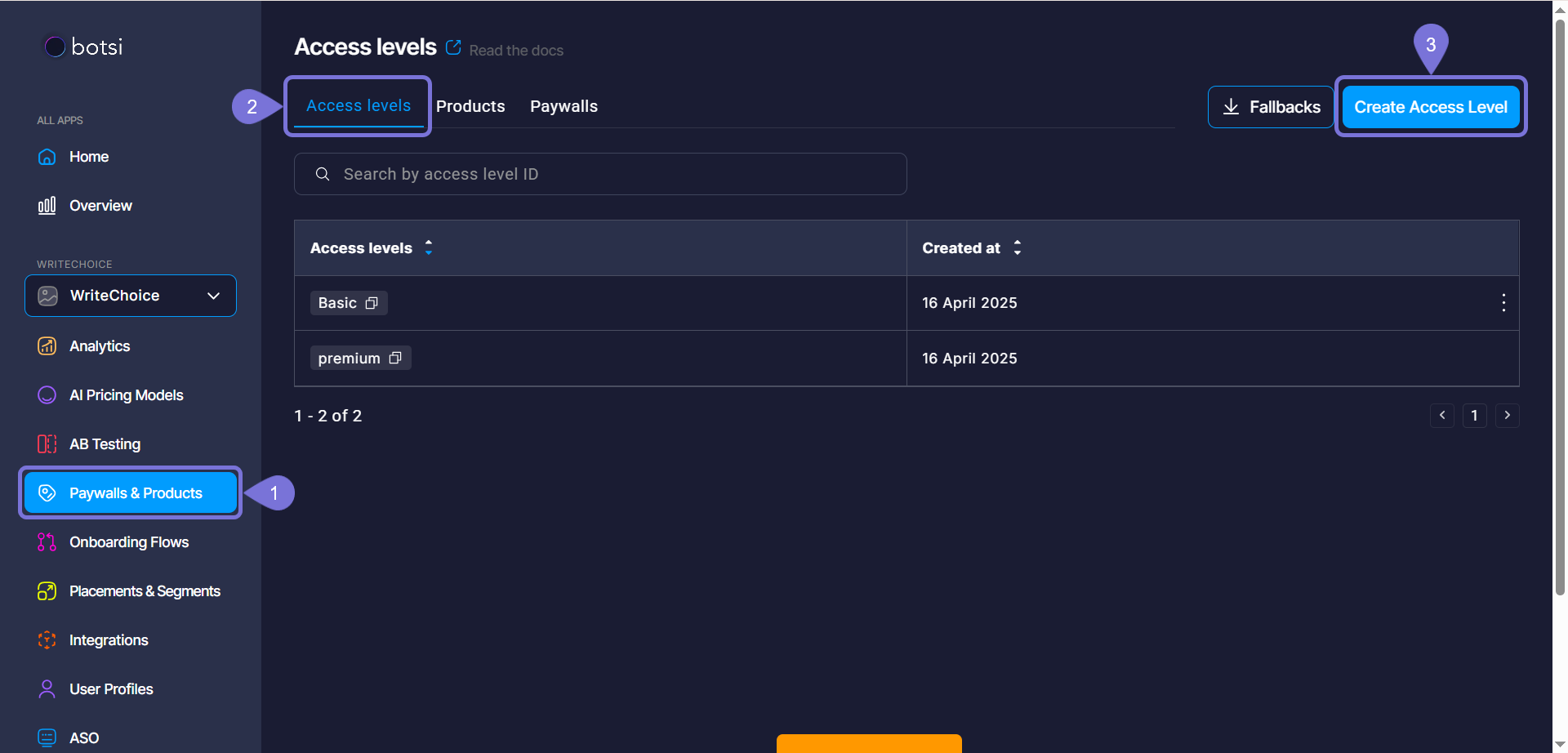The height and width of the screenshot is (753, 1568).
Task: Open the three-dot menu for Basic row
Action: (x=1503, y=303)
